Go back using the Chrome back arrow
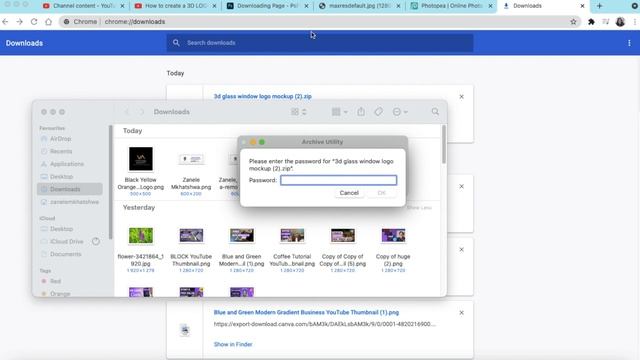640x360 pixels. point(5,22)
